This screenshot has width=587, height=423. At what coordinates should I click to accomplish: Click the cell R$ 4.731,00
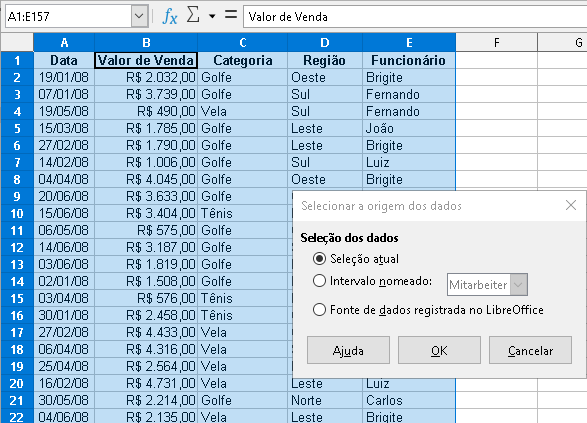(146, 383)
